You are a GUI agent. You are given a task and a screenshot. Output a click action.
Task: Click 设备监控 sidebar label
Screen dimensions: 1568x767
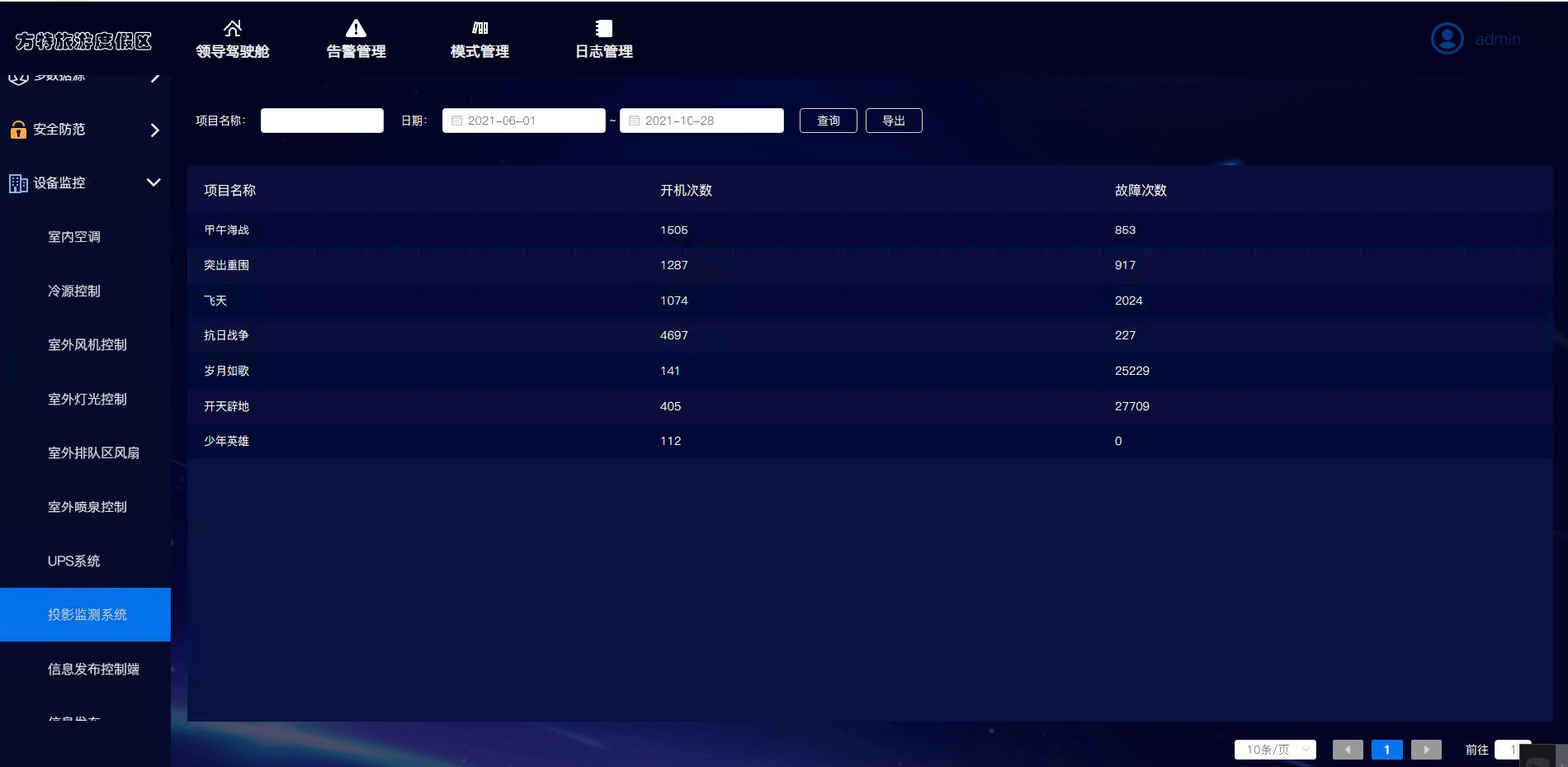click(59, 183)
